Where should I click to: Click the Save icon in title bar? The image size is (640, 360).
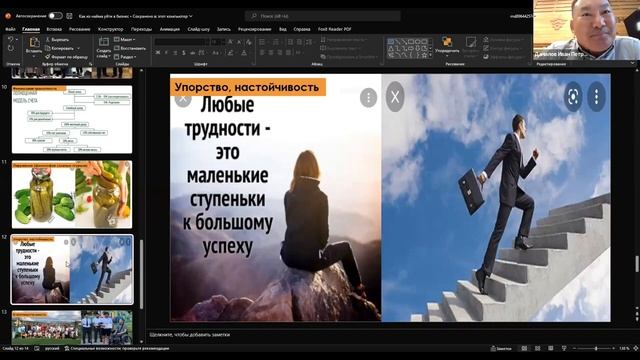tap(69, 16)
